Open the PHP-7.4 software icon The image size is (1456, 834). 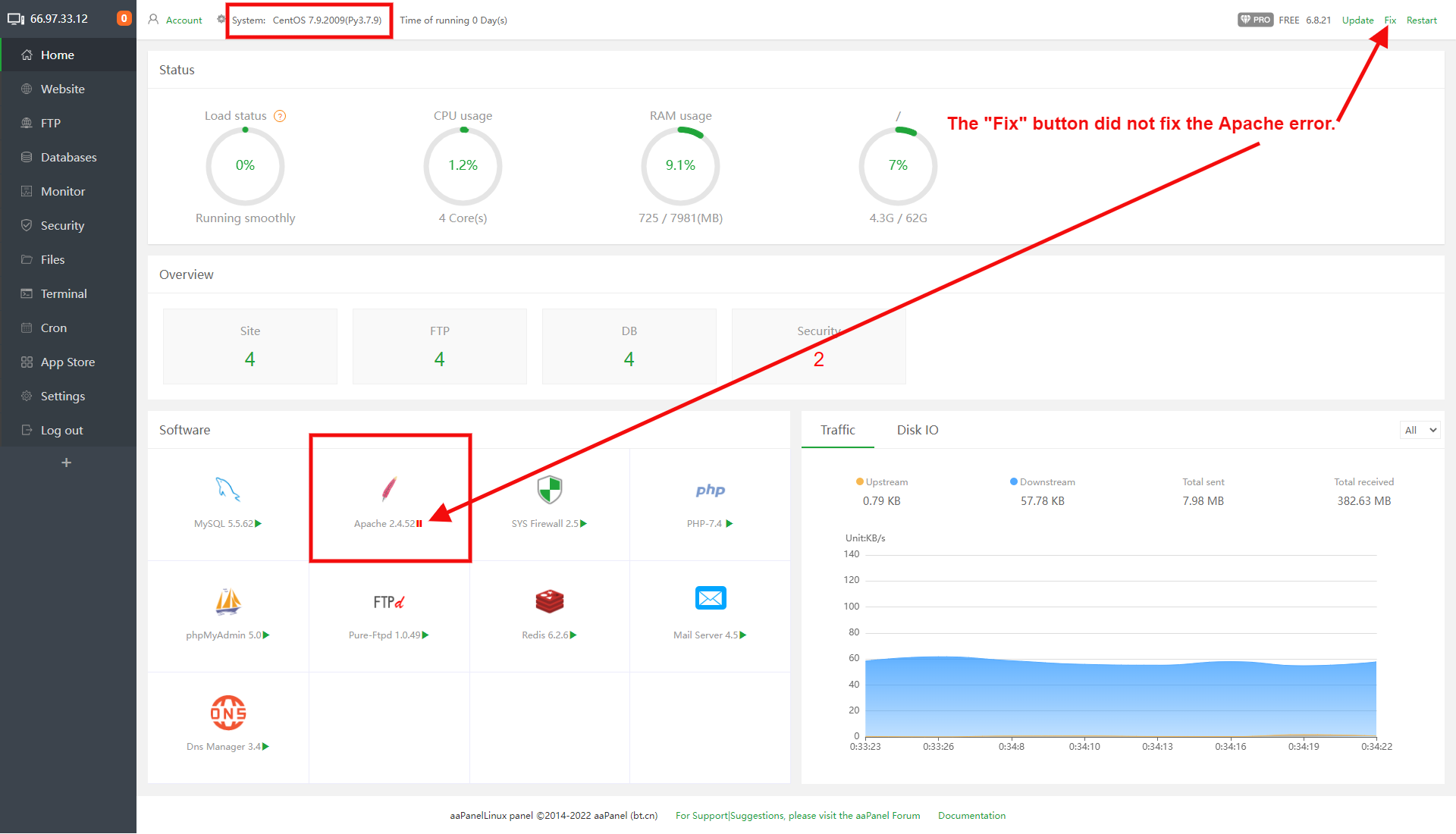click(x=710, y=490)
